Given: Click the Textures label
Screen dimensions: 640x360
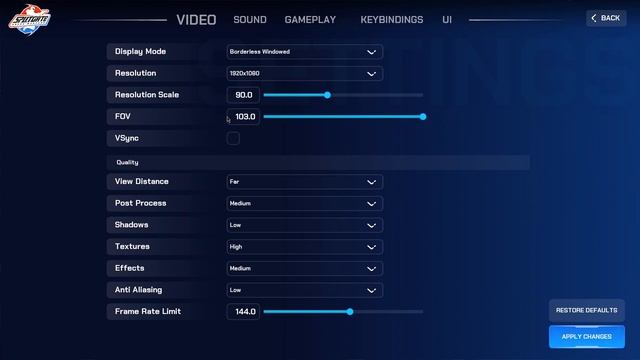Looking at the screenshot, I should pyautogui.click(x=132, y=246).
